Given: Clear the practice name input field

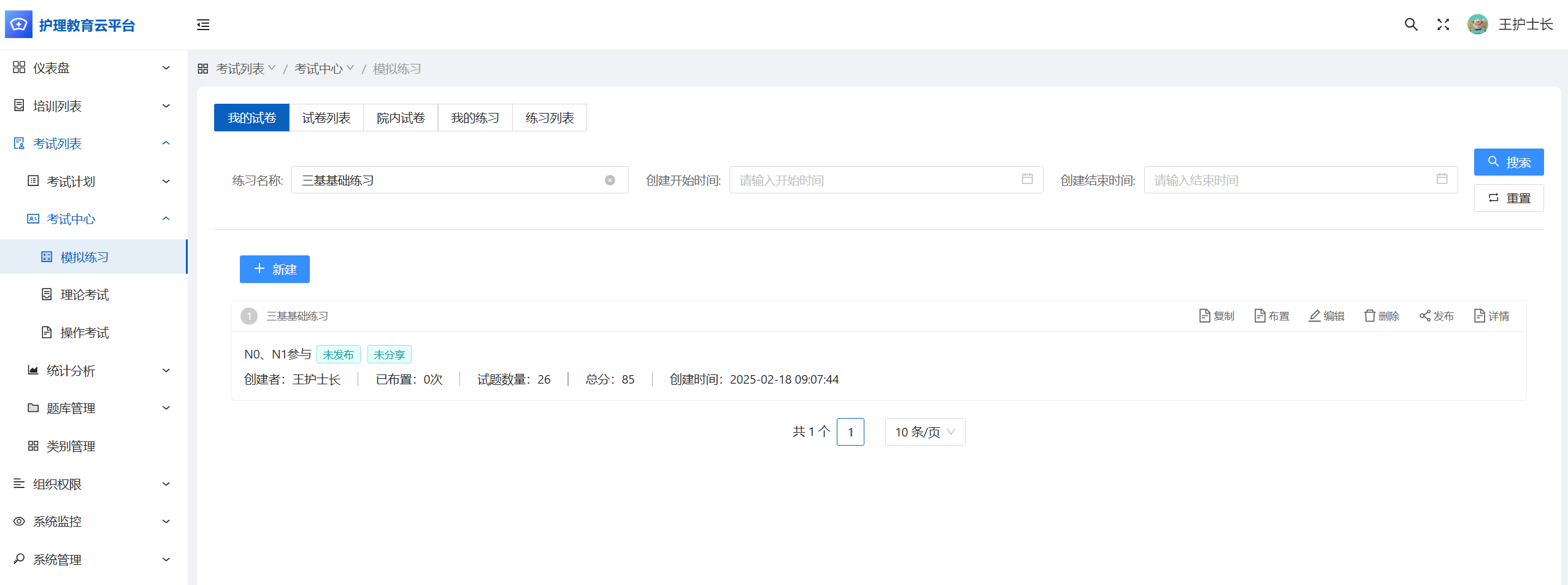Looking at the screenshot, I should (x=610, y=180).
